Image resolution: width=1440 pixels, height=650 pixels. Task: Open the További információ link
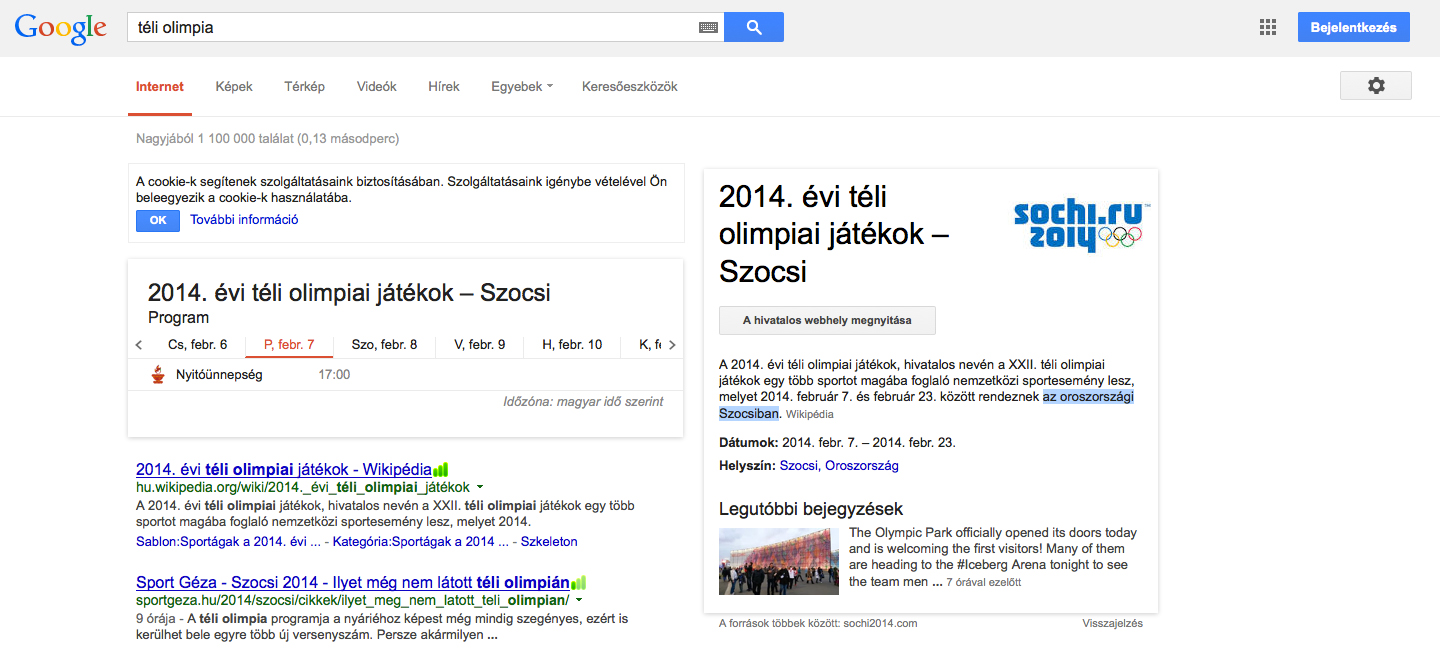pyautogui.click(x=245, y=220)
